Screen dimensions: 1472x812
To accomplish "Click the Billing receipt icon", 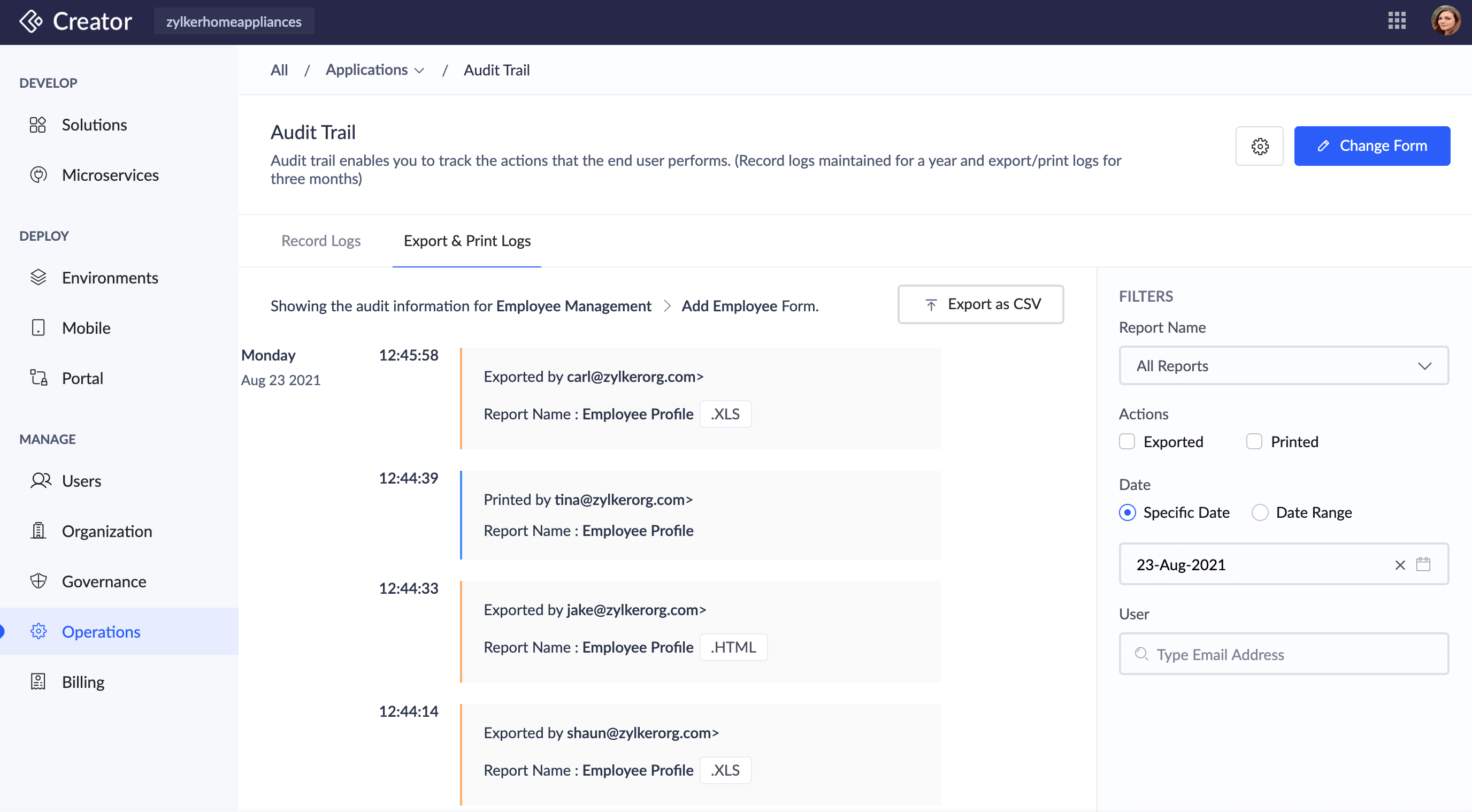I will 38,681.
